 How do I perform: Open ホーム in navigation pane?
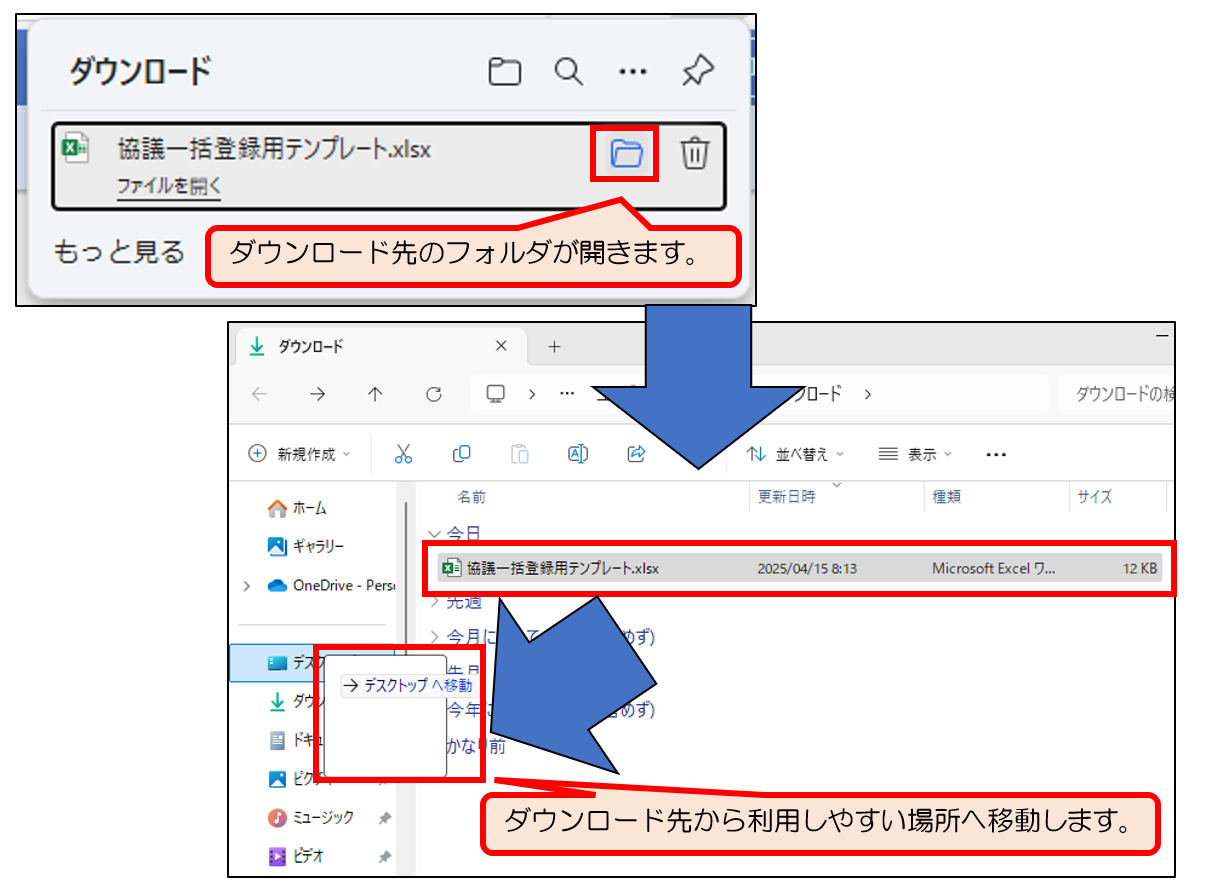point(297,508)
